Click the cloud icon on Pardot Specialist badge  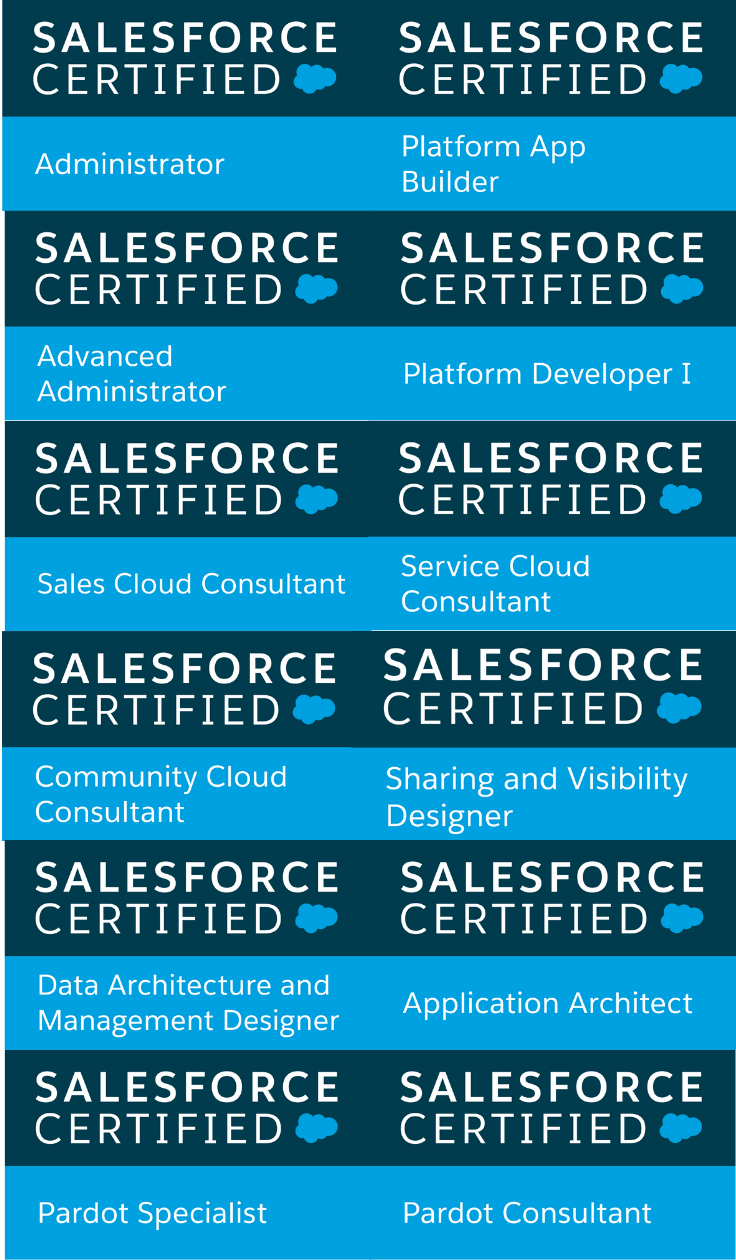[317, 1128]
